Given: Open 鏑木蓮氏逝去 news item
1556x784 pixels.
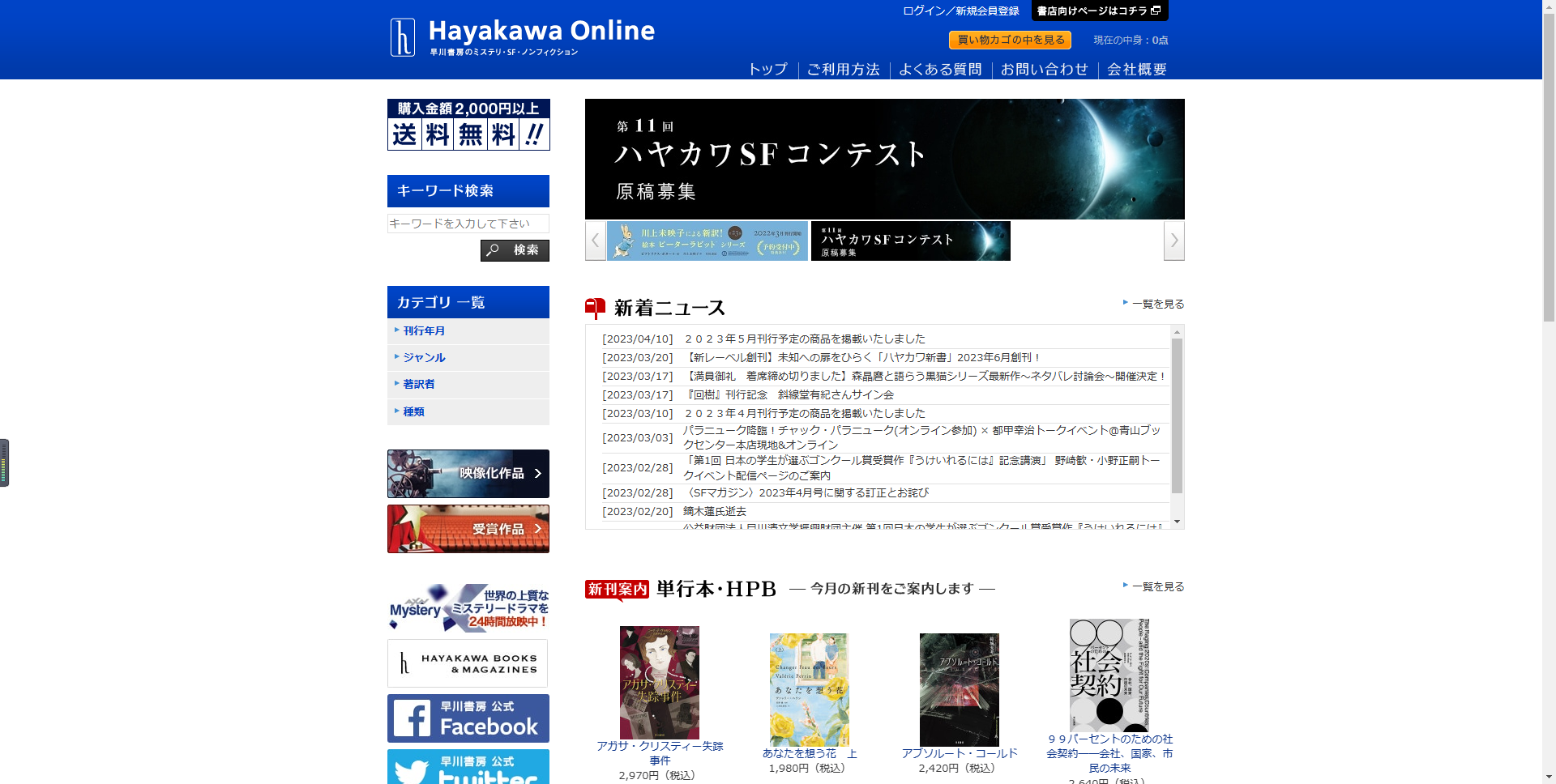Looking at the screenshot, I should click(x=715, y=512).
